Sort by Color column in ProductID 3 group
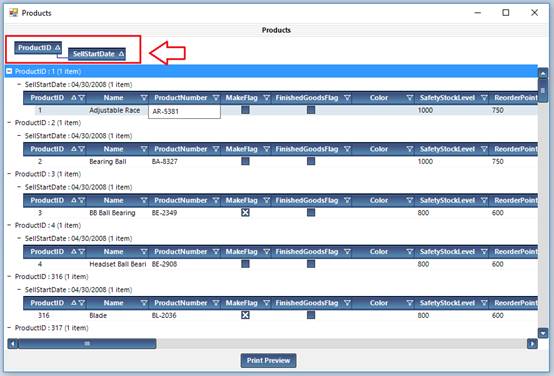554x376 pixels. [x=379, y=200]
